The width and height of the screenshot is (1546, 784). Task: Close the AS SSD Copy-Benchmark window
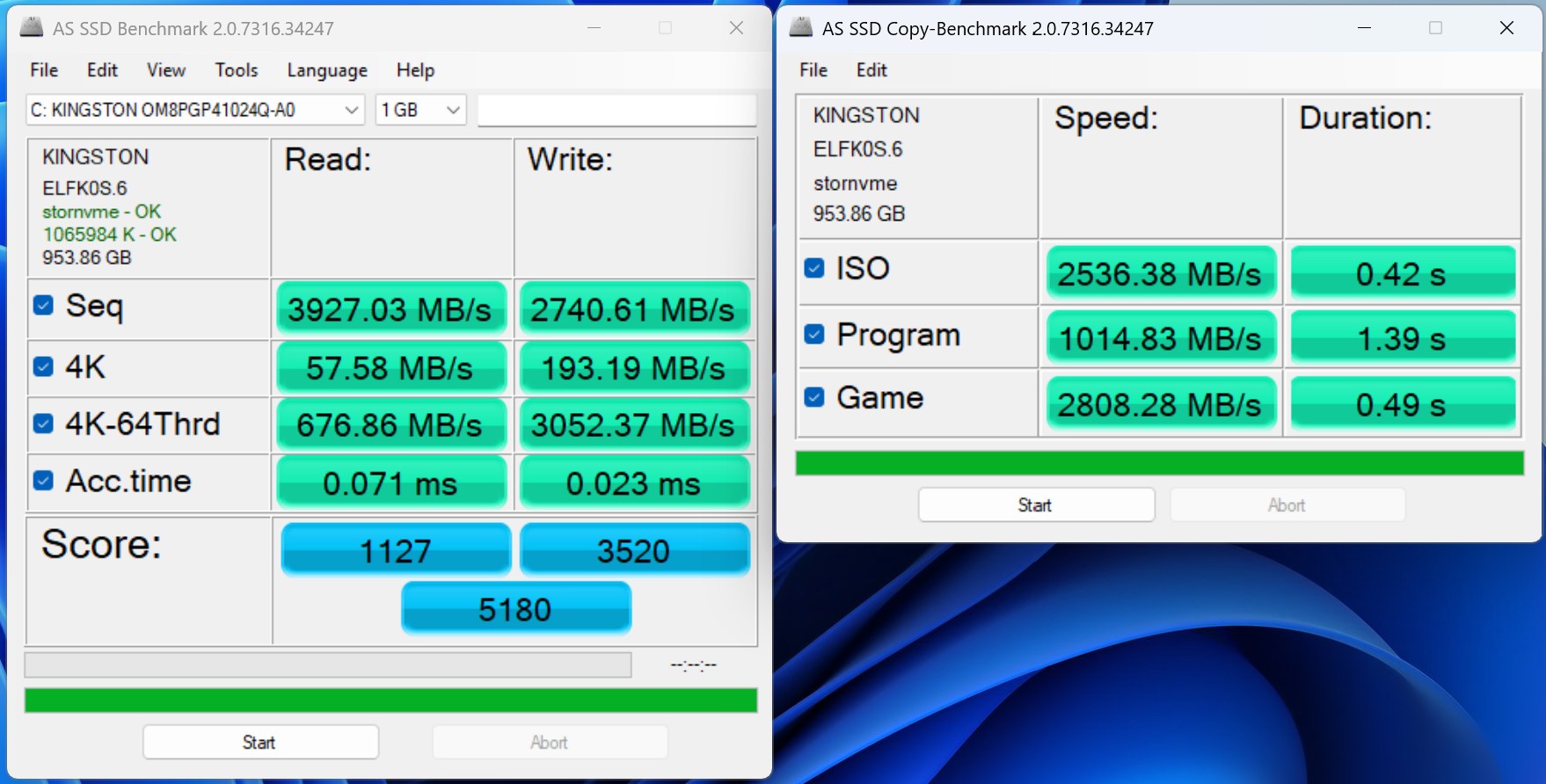pyautogui.click(x=1506, y=28)
